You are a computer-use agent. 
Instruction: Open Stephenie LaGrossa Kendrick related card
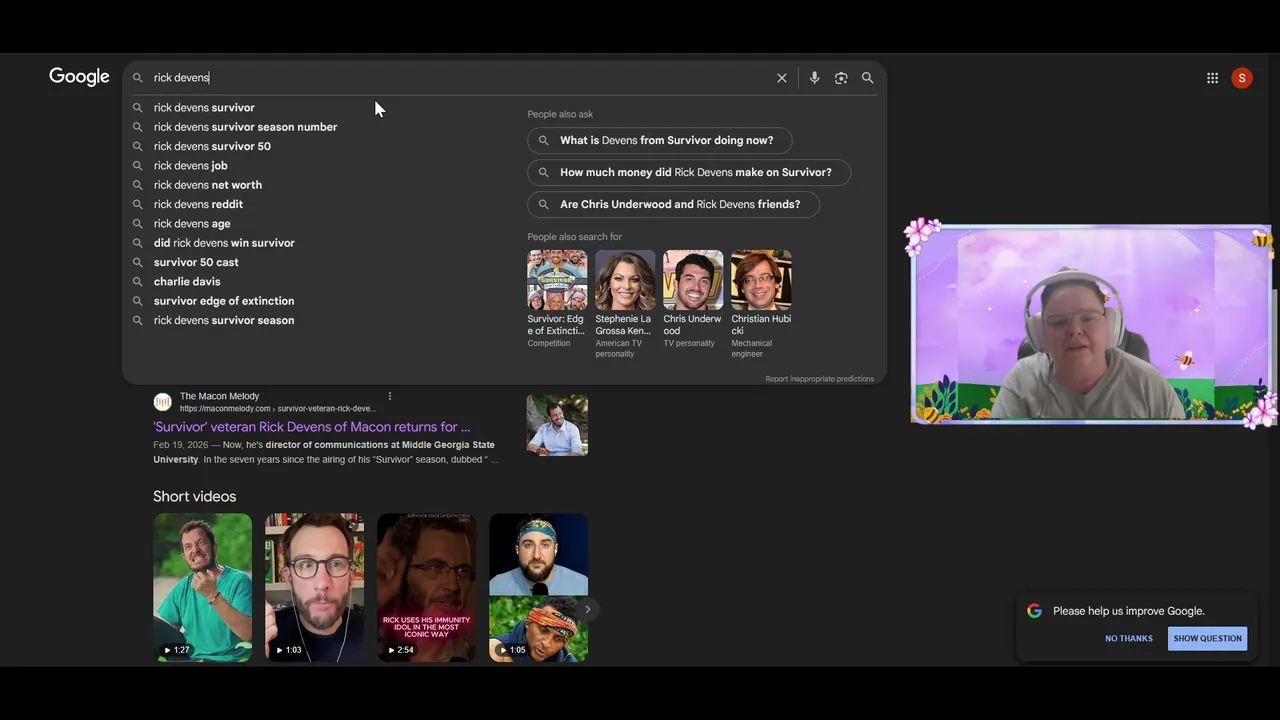pos(625,304)
